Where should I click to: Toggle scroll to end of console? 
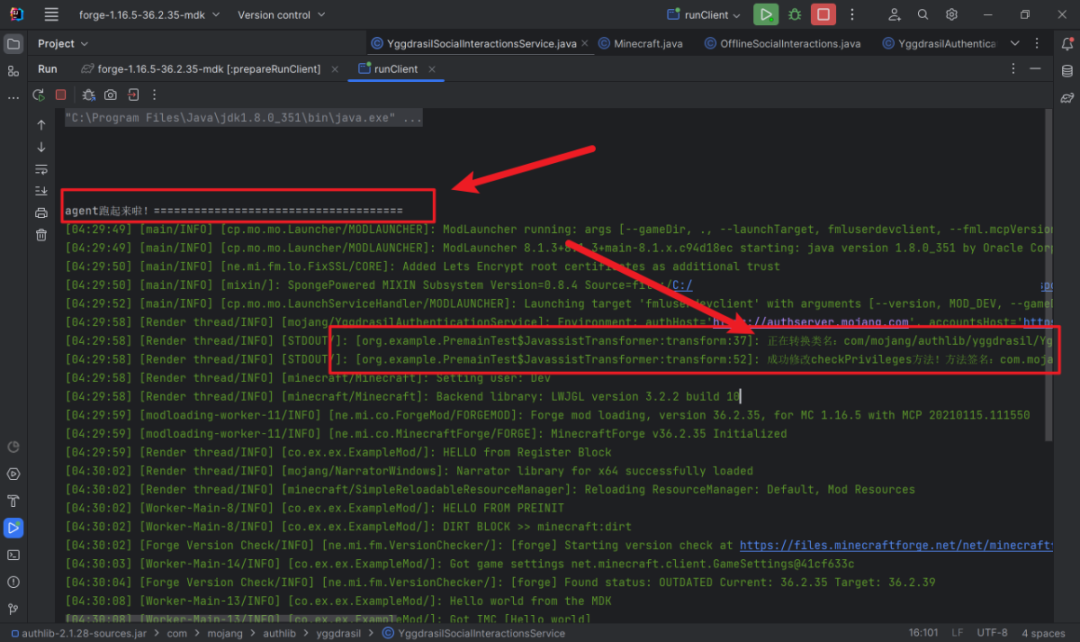pyautogui.click(x=41, y=191)
